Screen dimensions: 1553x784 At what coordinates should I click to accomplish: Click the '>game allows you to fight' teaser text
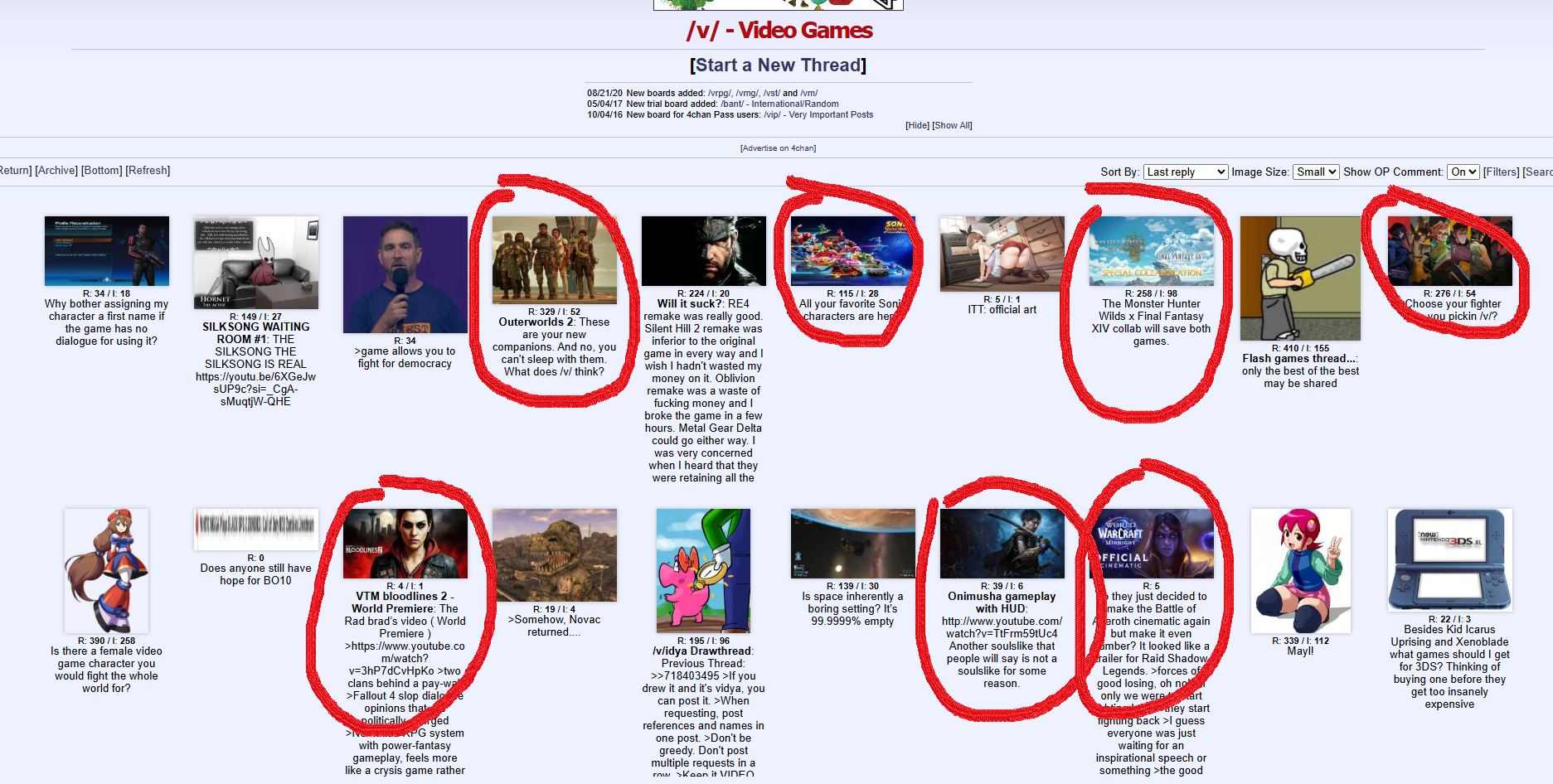[x=405, y=357]
